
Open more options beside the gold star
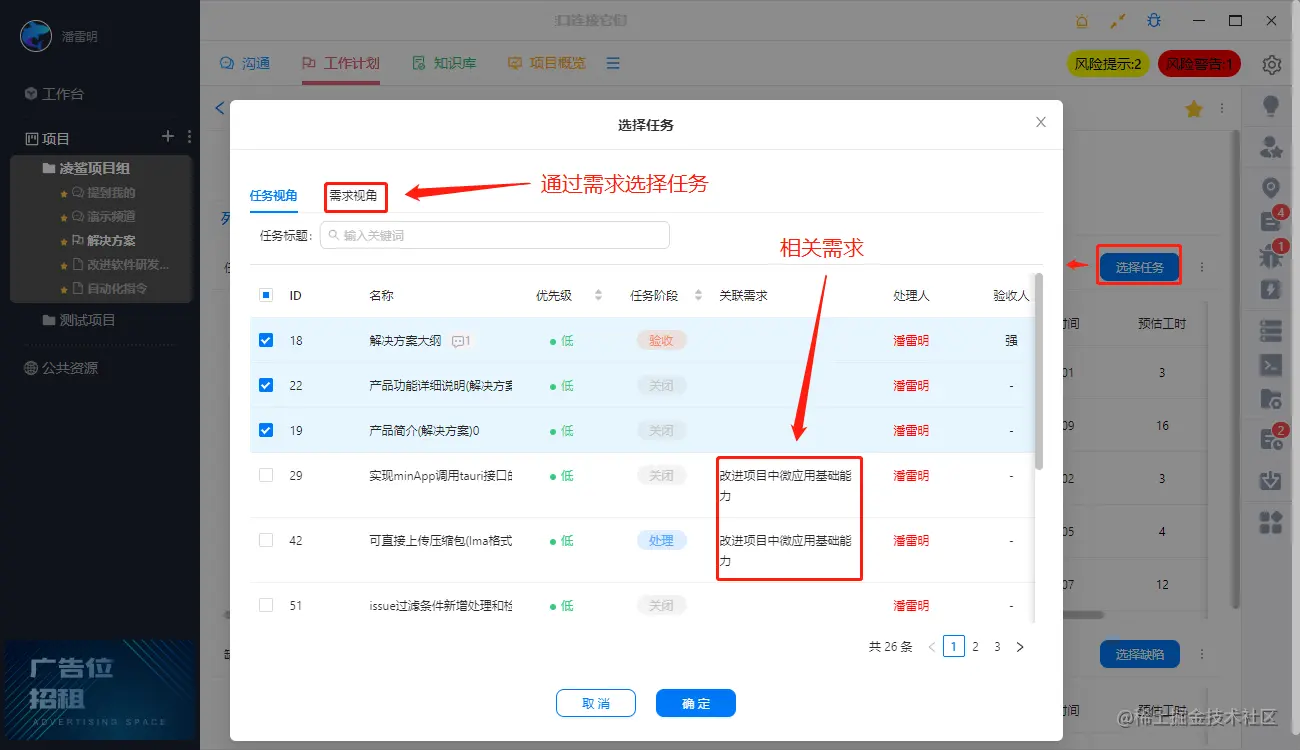[x=1221, y=109]
